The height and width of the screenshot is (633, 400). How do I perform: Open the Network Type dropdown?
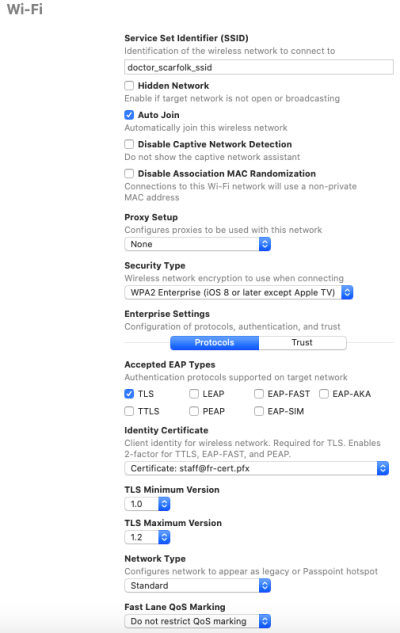[197, 586]
